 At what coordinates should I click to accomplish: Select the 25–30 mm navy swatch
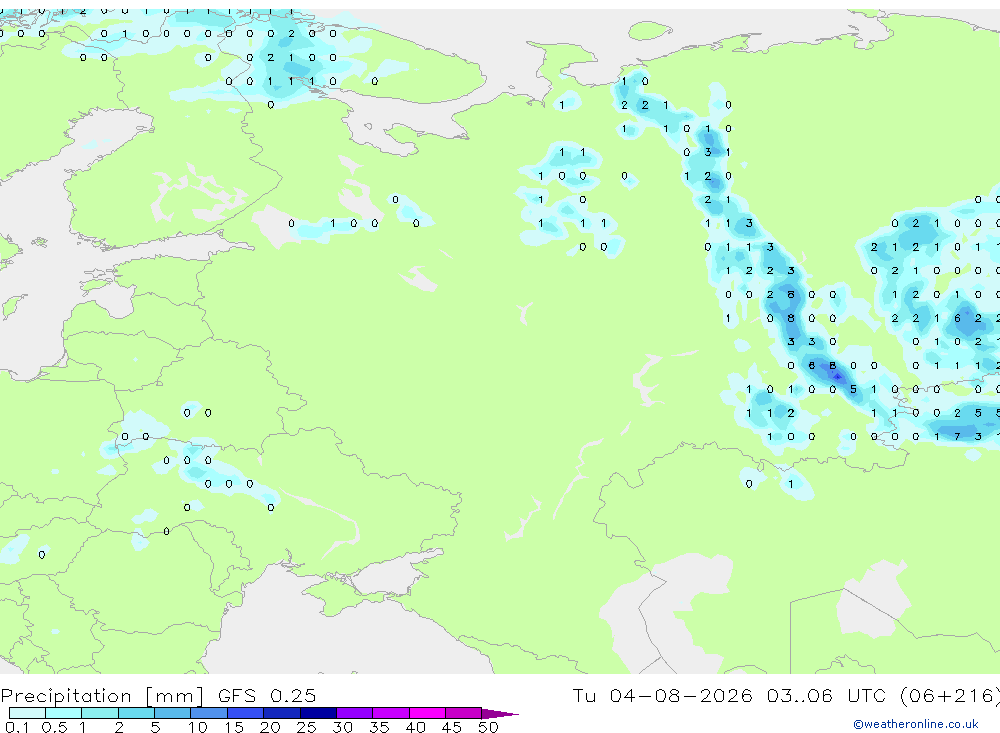click(318, 713)
